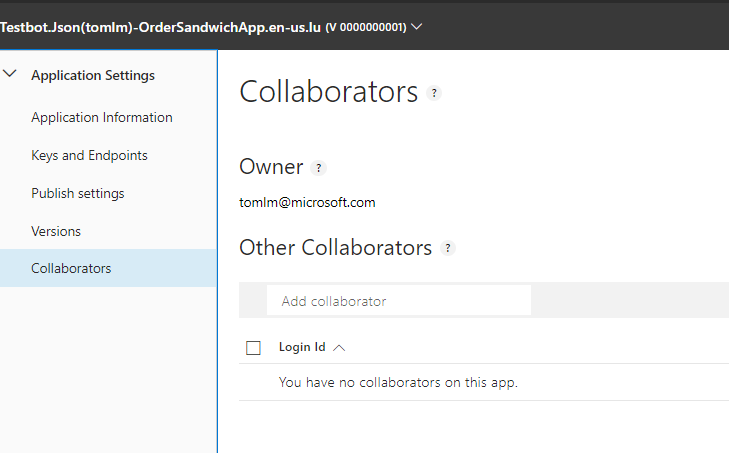The height and width of the screenshot is (453, 729).
Task: Click the help icon next to Owner
Action: pos(318,168)
